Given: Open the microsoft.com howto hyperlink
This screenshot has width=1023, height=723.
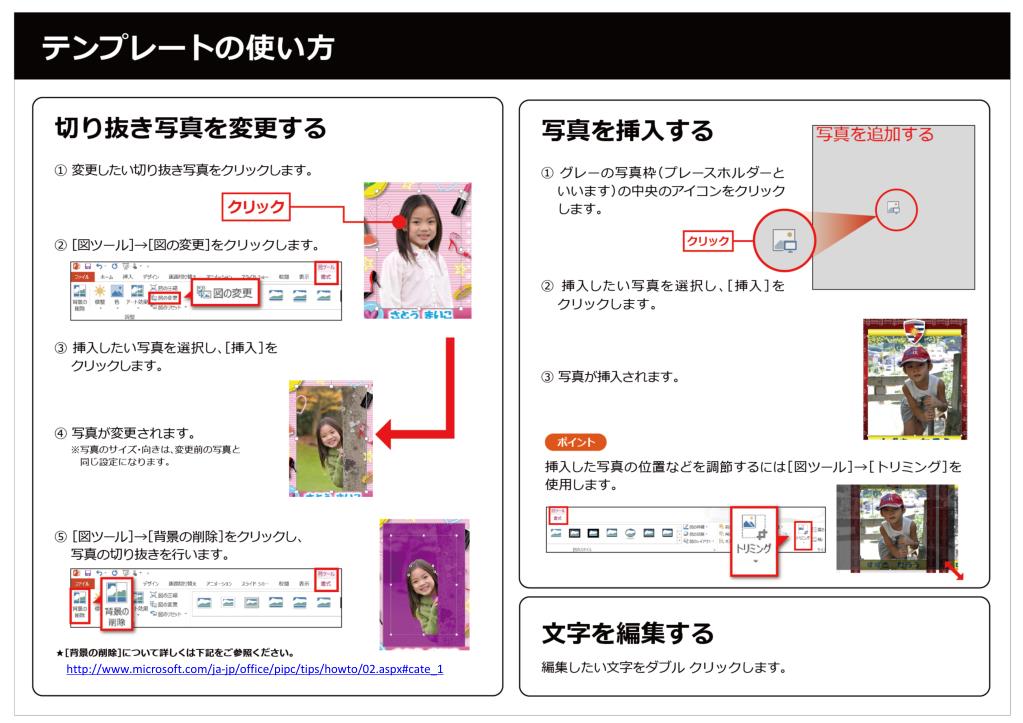Looking at the screenshot, I should (x=254, y=669).
